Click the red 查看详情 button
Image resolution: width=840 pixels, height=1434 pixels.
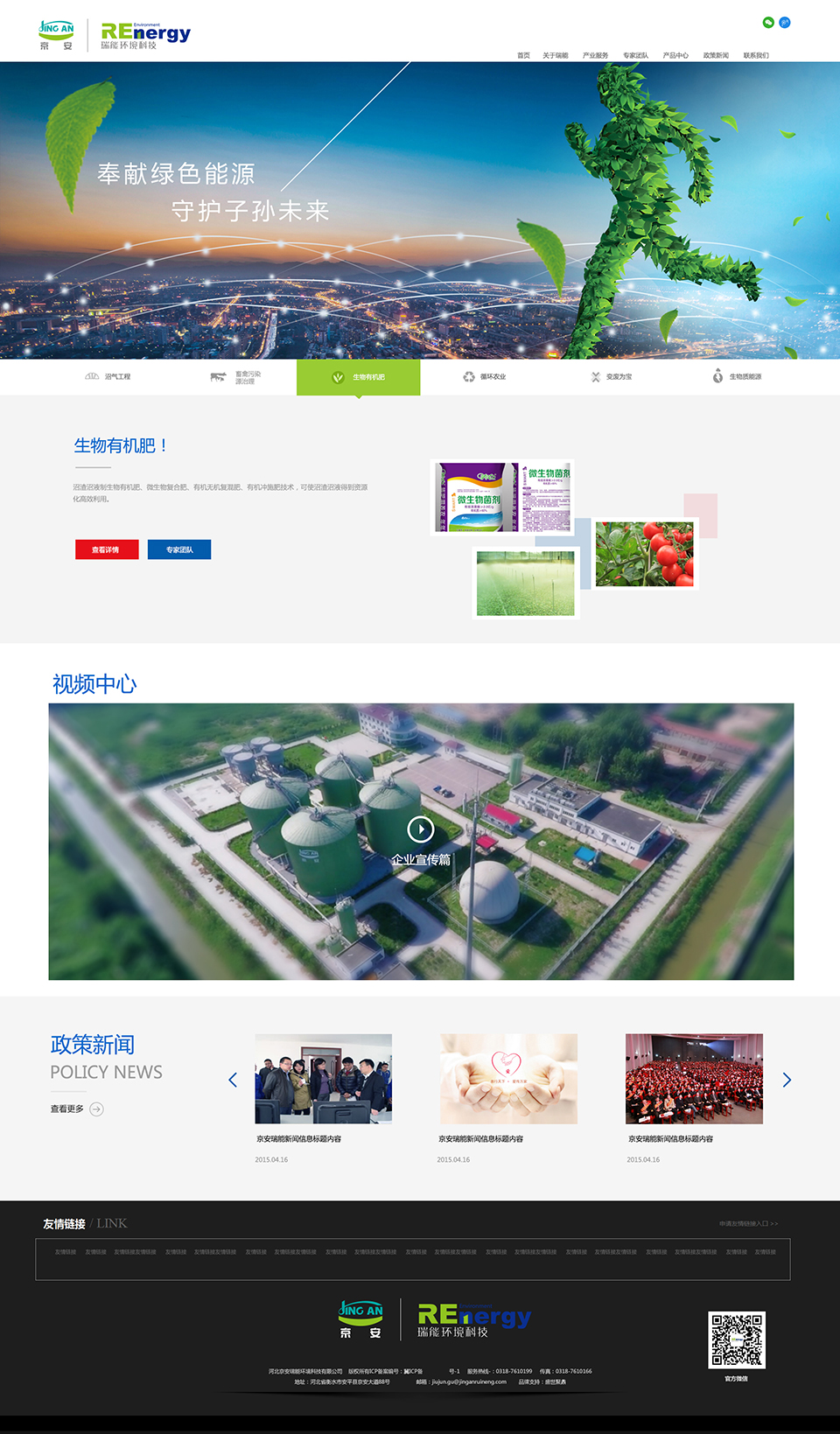pos(107,549)
